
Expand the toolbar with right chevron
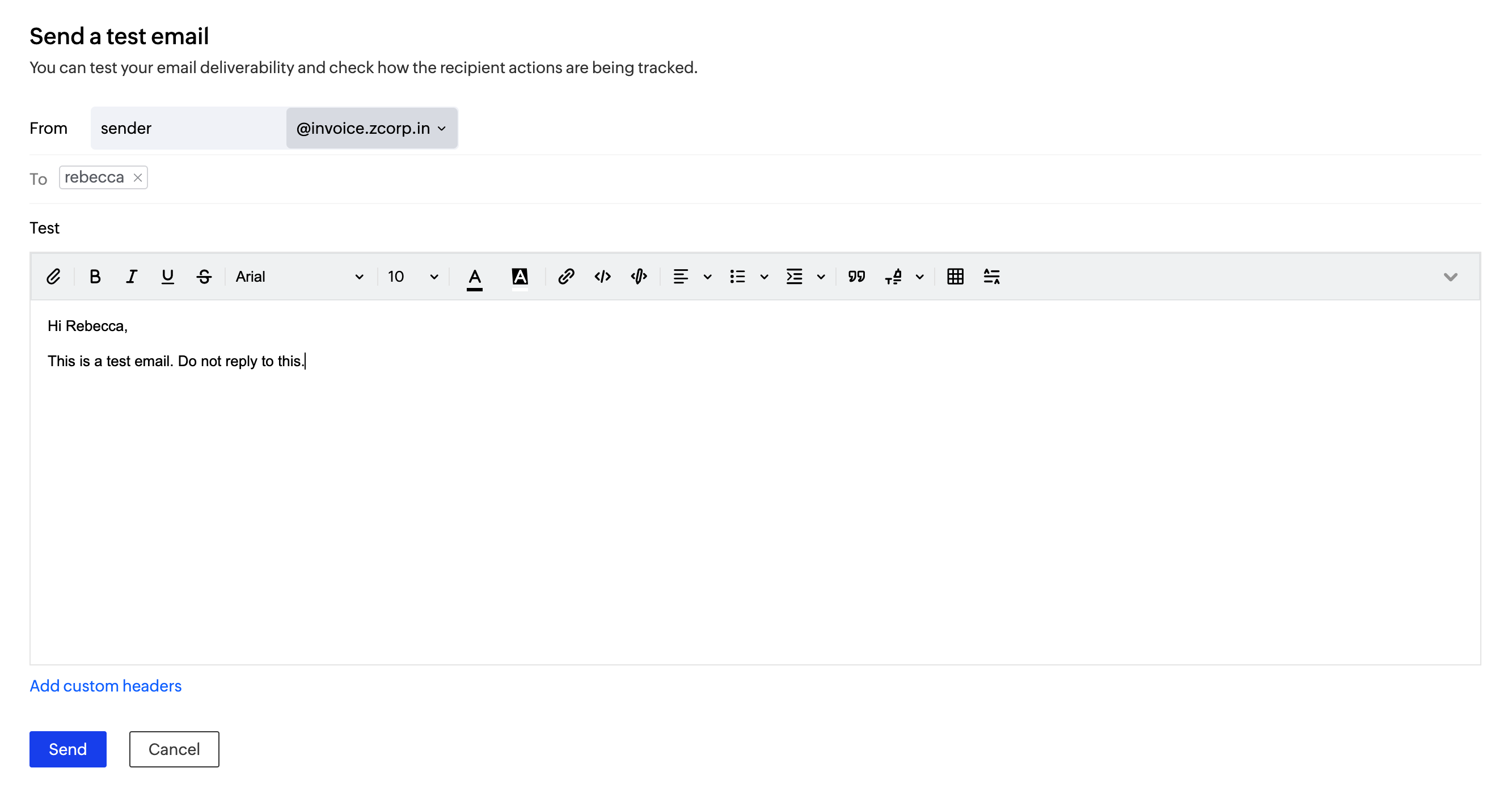coord(1450,277)
